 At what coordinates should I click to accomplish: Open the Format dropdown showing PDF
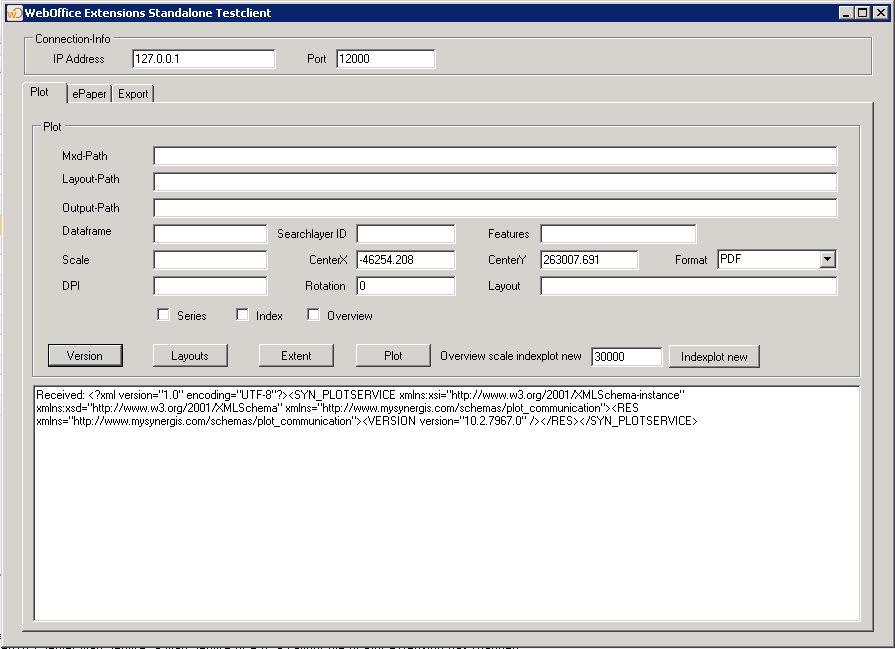point(826,259)
